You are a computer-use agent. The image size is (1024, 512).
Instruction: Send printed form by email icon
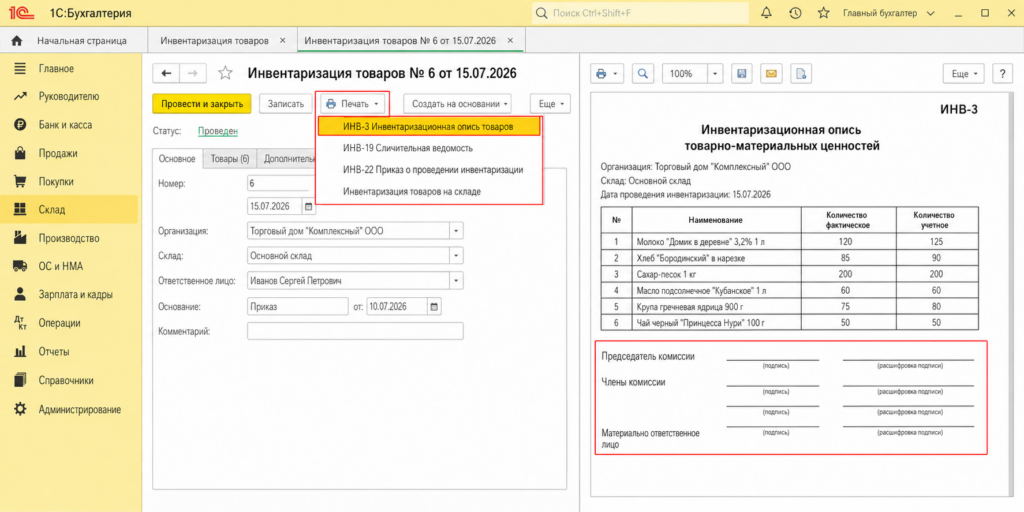[x=771, y=74]
